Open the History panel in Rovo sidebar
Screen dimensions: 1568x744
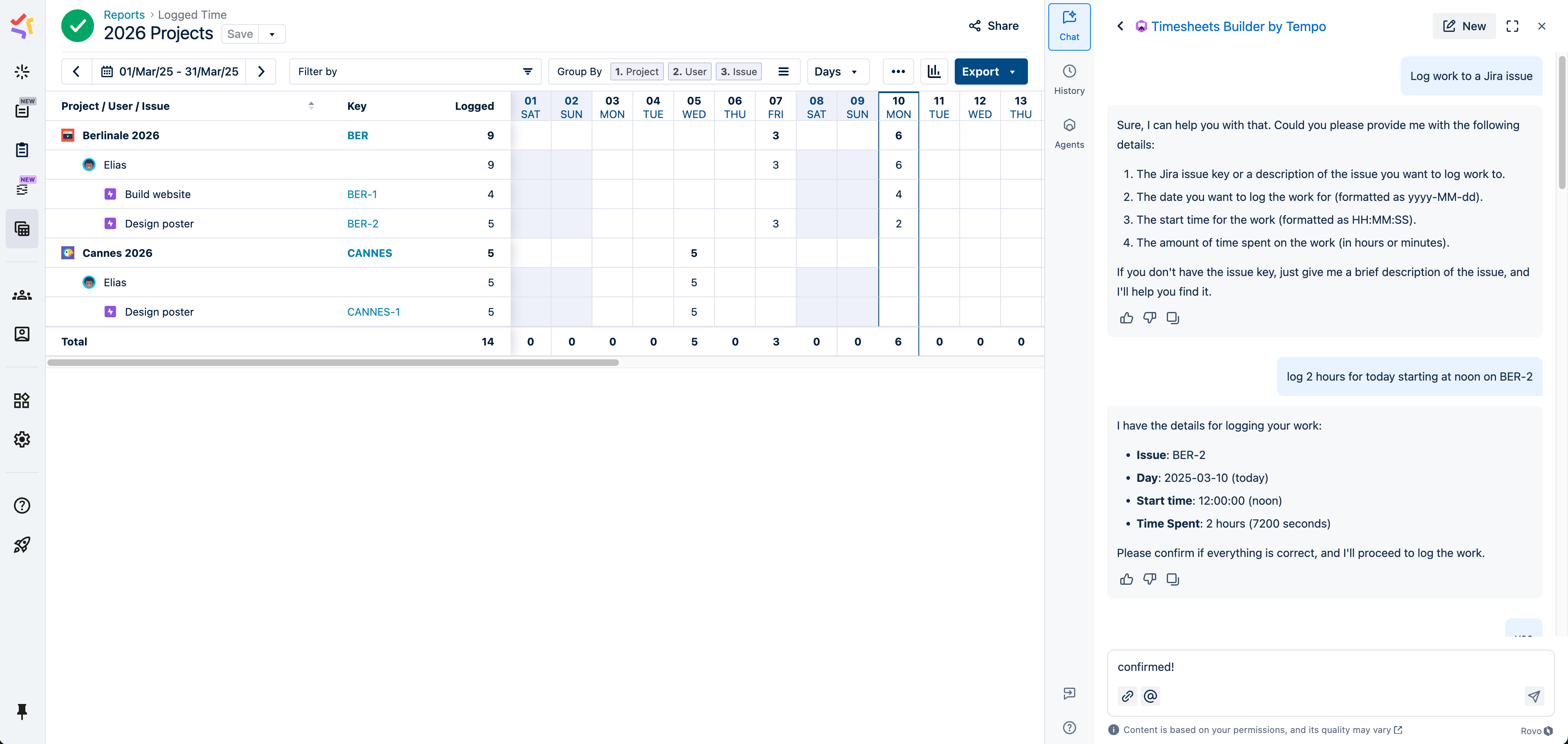1069,79
